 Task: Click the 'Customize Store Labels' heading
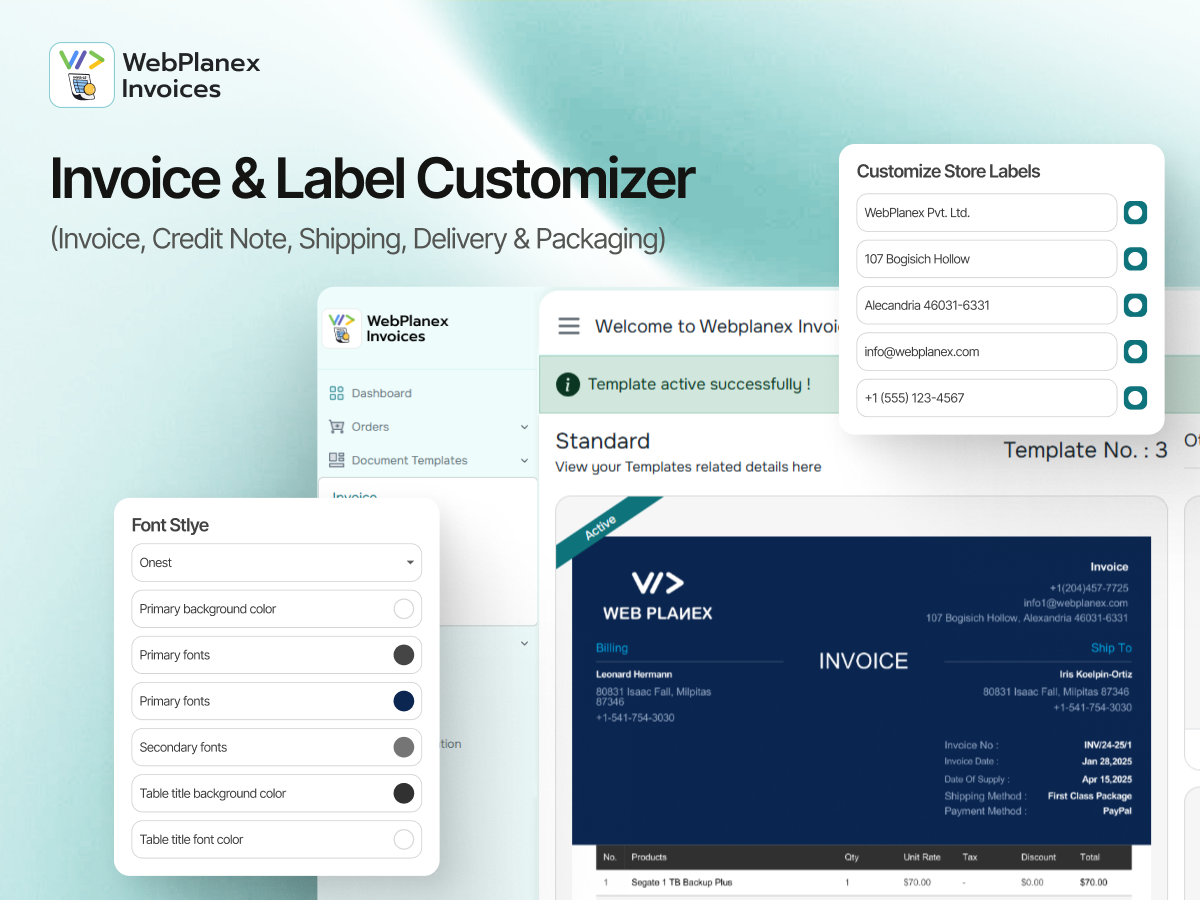(x=948, y=171)
